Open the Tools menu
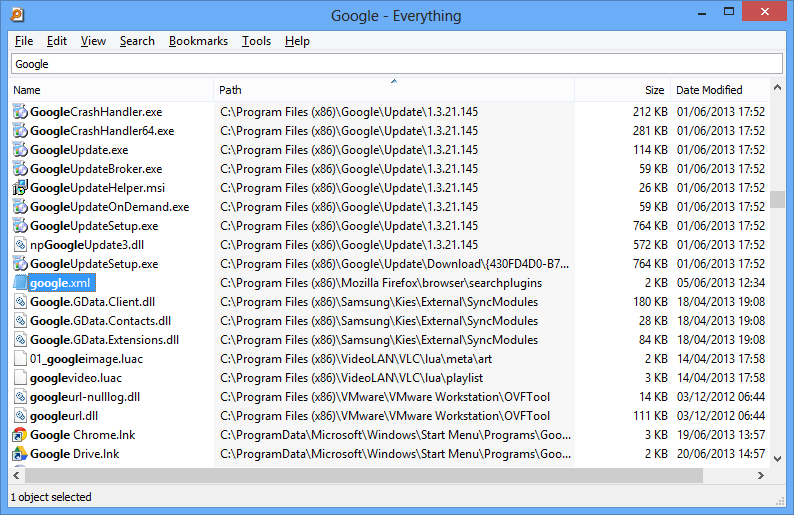This screenshot has height=515, width=794. (256, 41)
